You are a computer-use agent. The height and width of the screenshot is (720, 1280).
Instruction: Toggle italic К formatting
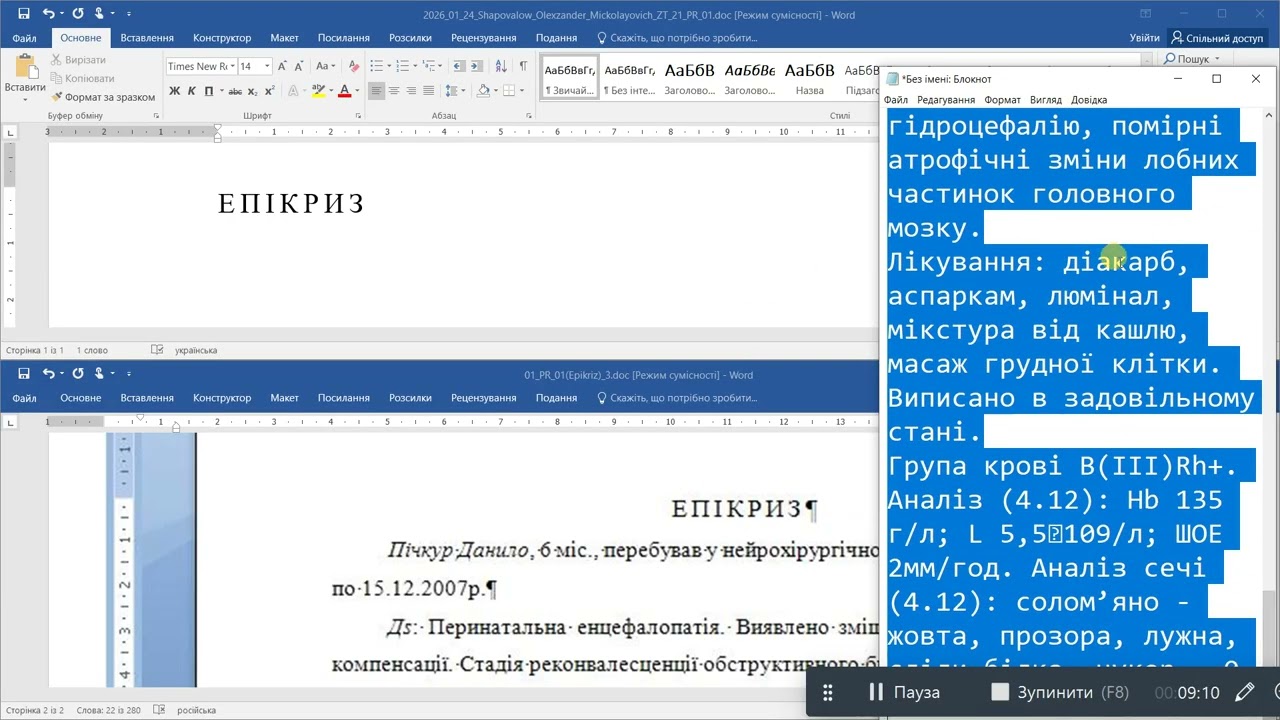[x=191, y=90]
